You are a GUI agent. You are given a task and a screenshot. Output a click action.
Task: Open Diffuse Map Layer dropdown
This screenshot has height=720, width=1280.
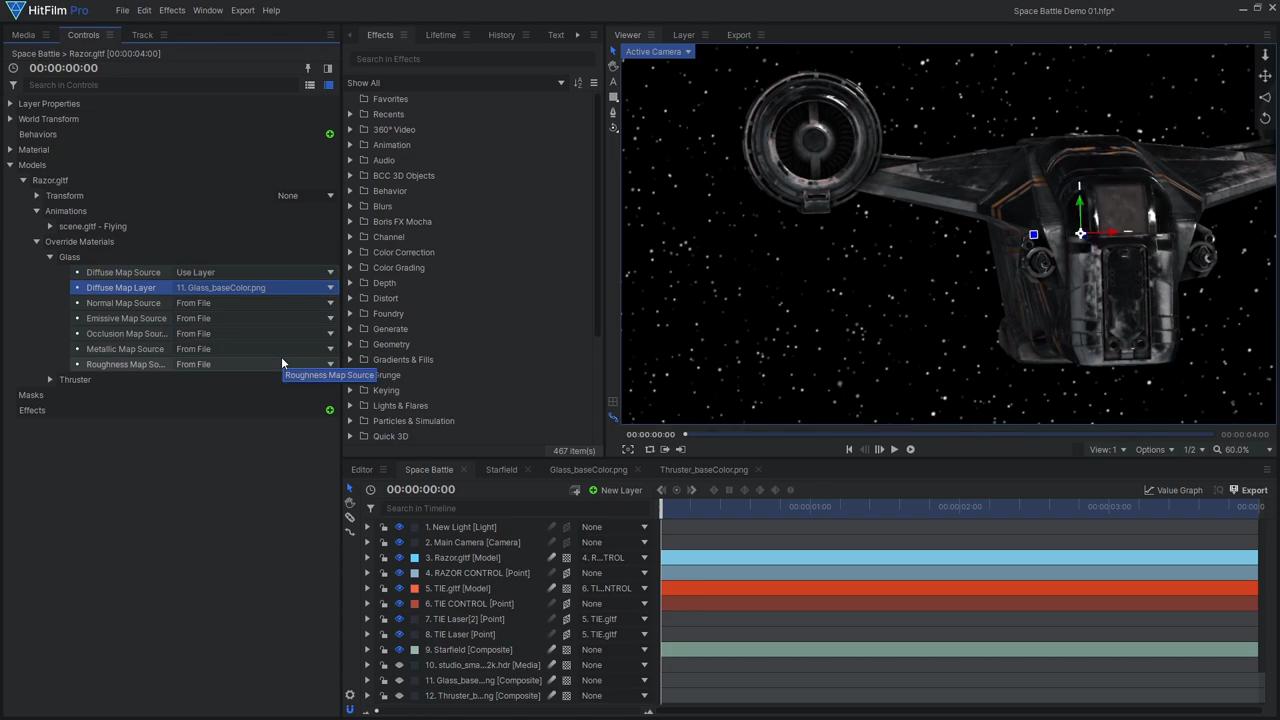[255, 287]
